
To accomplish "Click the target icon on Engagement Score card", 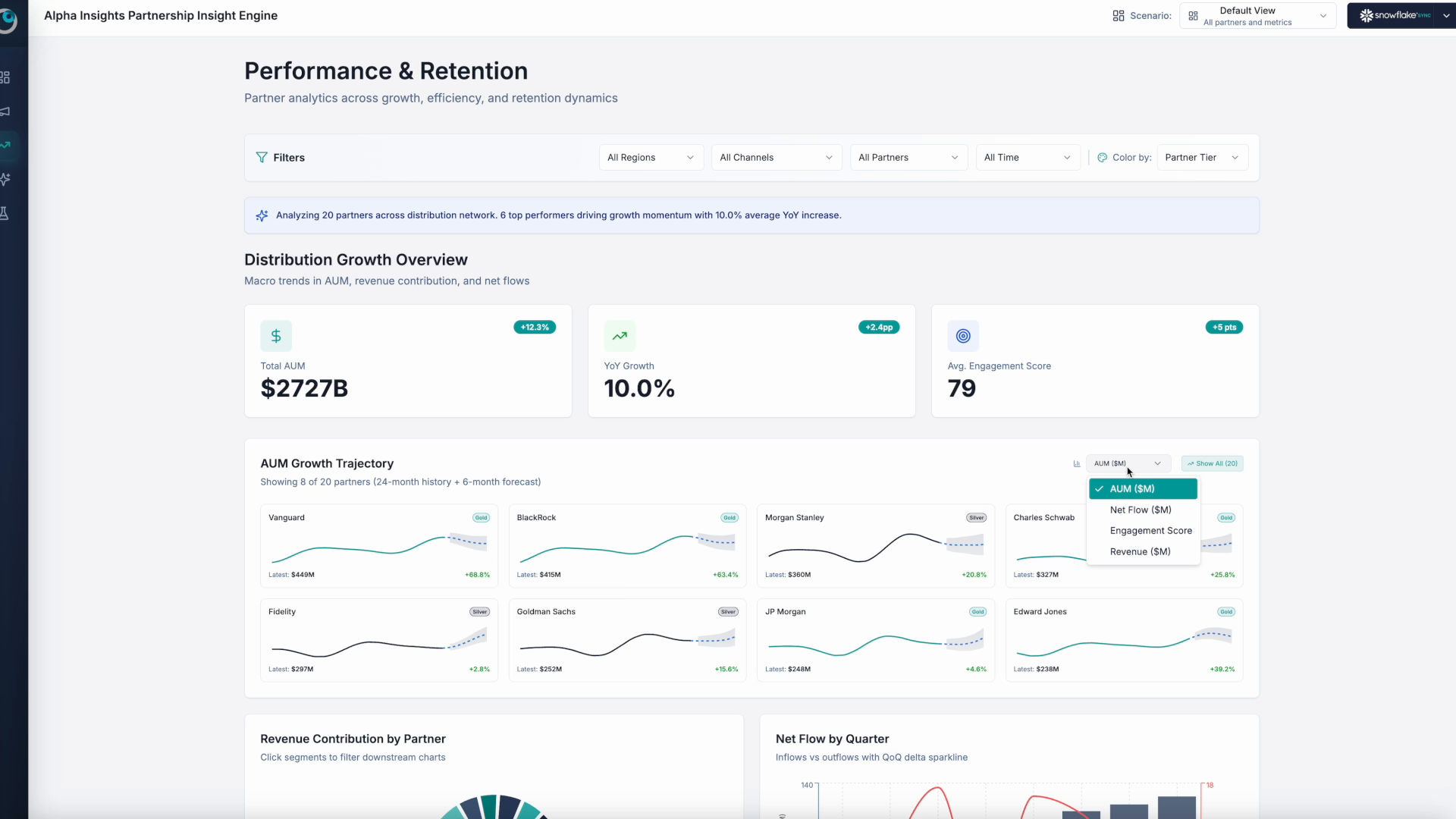I will (x=962, y=336).
